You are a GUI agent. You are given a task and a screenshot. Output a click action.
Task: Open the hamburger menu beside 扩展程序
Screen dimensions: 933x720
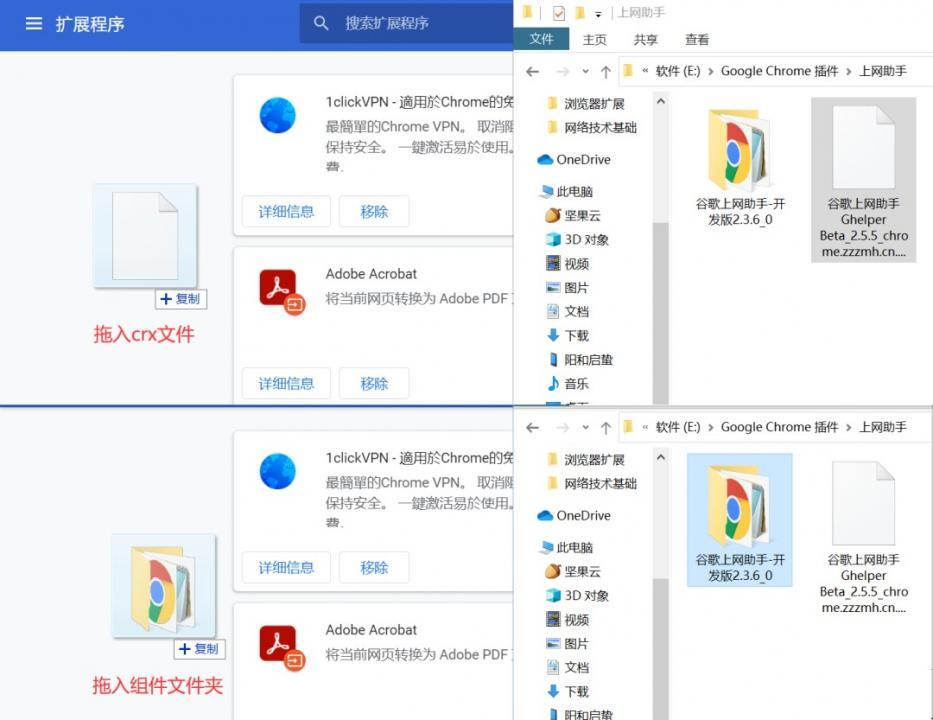[34, 24]
